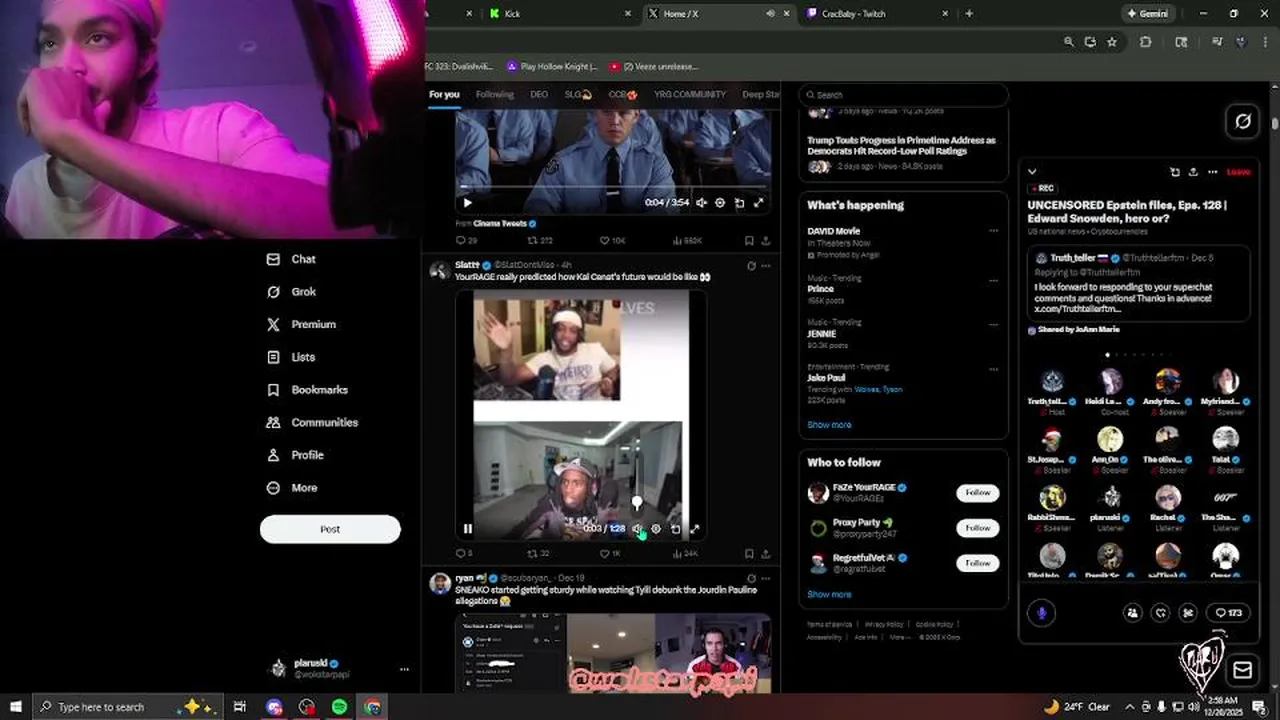Screen dimensions: 1280x720
Task: Open Slatt video settings gear
Action: [x=656, y=529]
